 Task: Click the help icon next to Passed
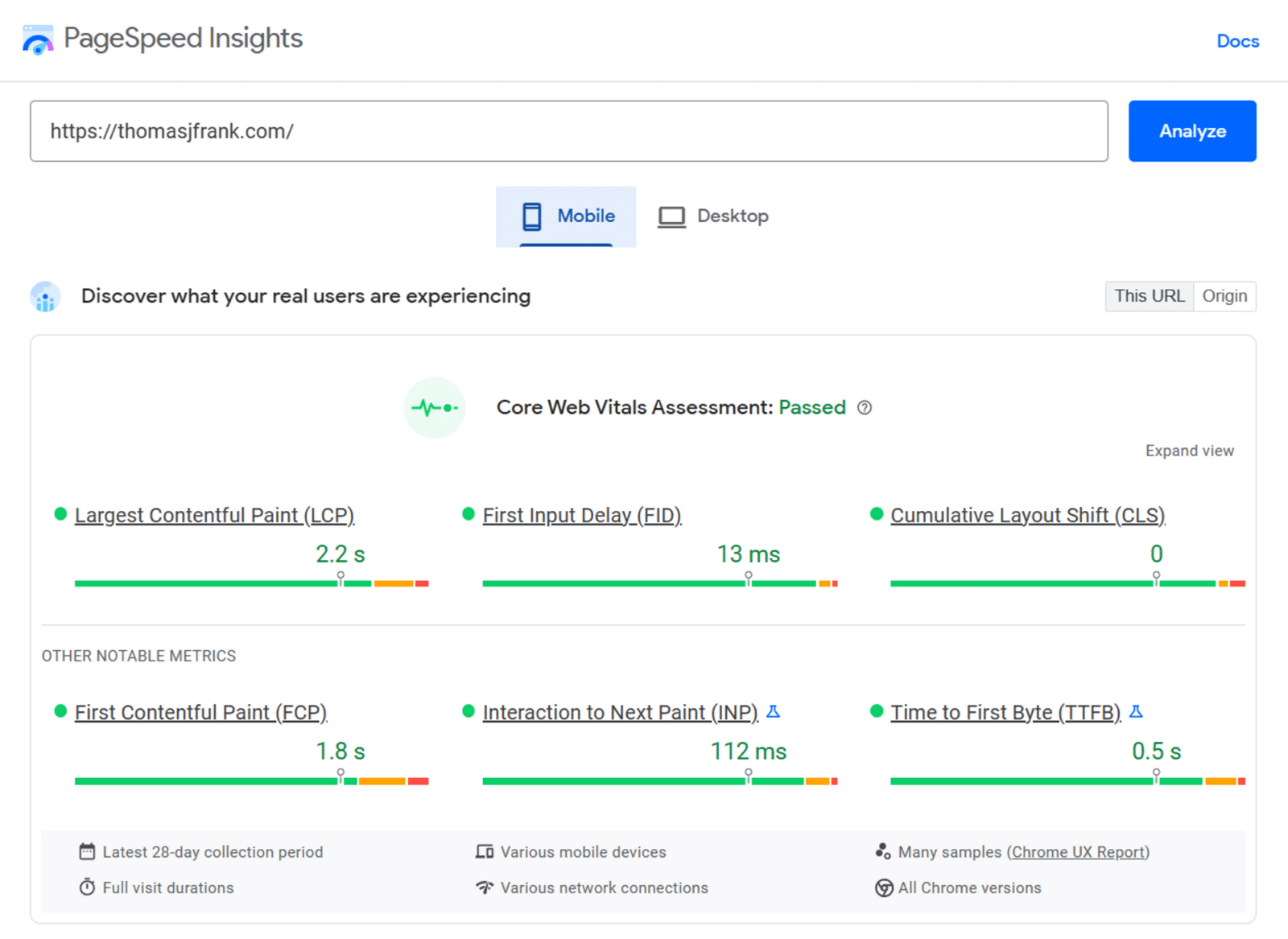(865, 408)
